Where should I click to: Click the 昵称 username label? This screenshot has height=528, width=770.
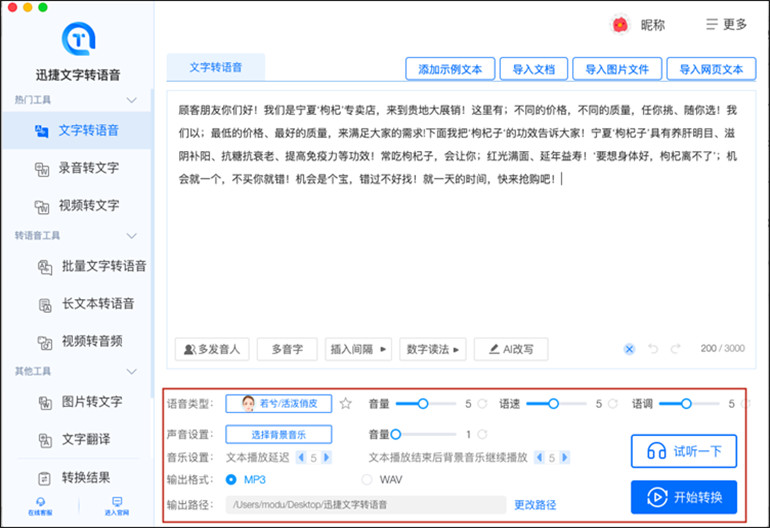tap(653, 25)
